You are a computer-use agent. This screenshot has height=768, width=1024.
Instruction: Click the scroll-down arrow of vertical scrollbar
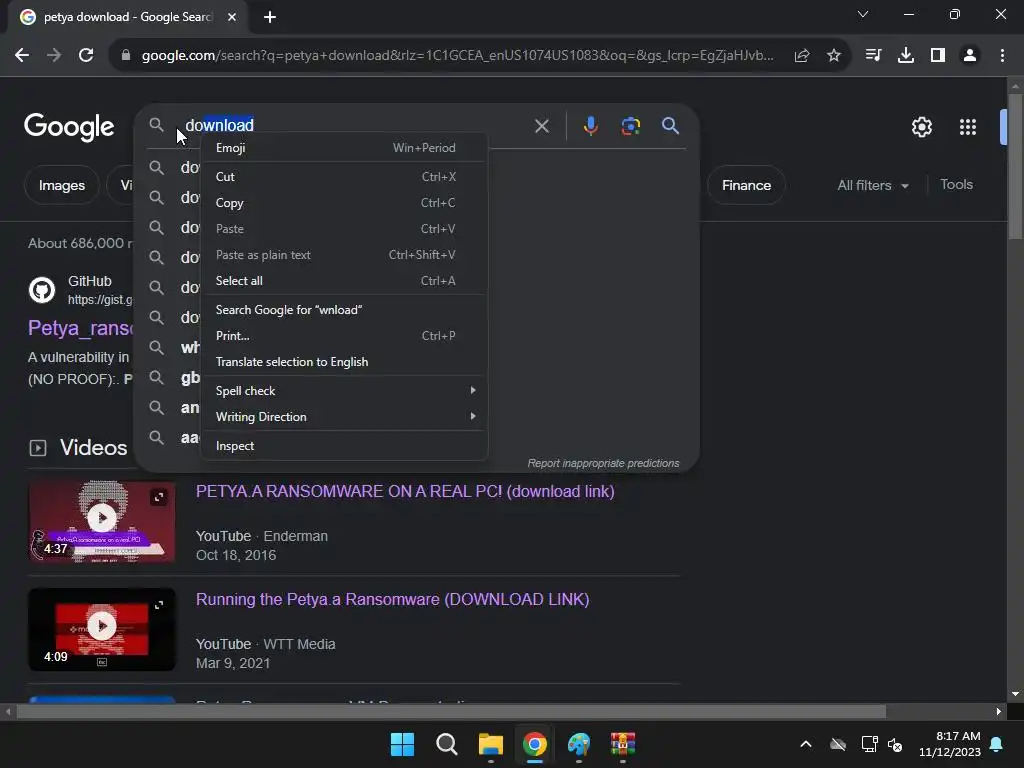[1015, 694]
